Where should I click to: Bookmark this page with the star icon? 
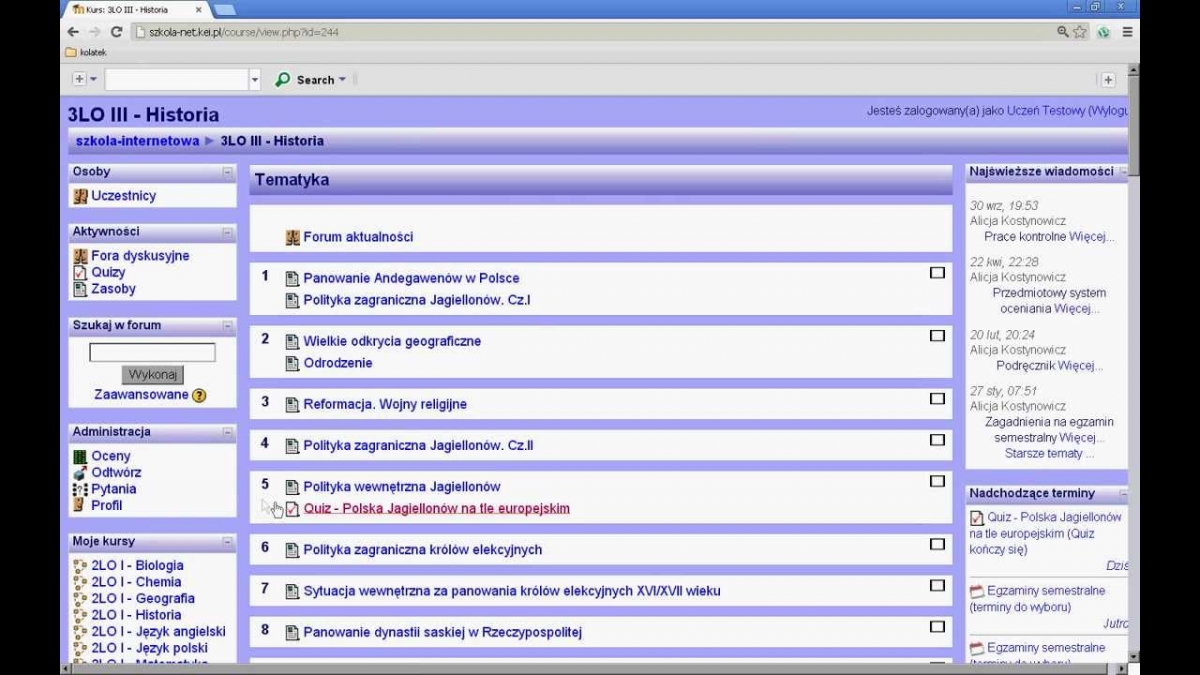[x=1080, y=32]
